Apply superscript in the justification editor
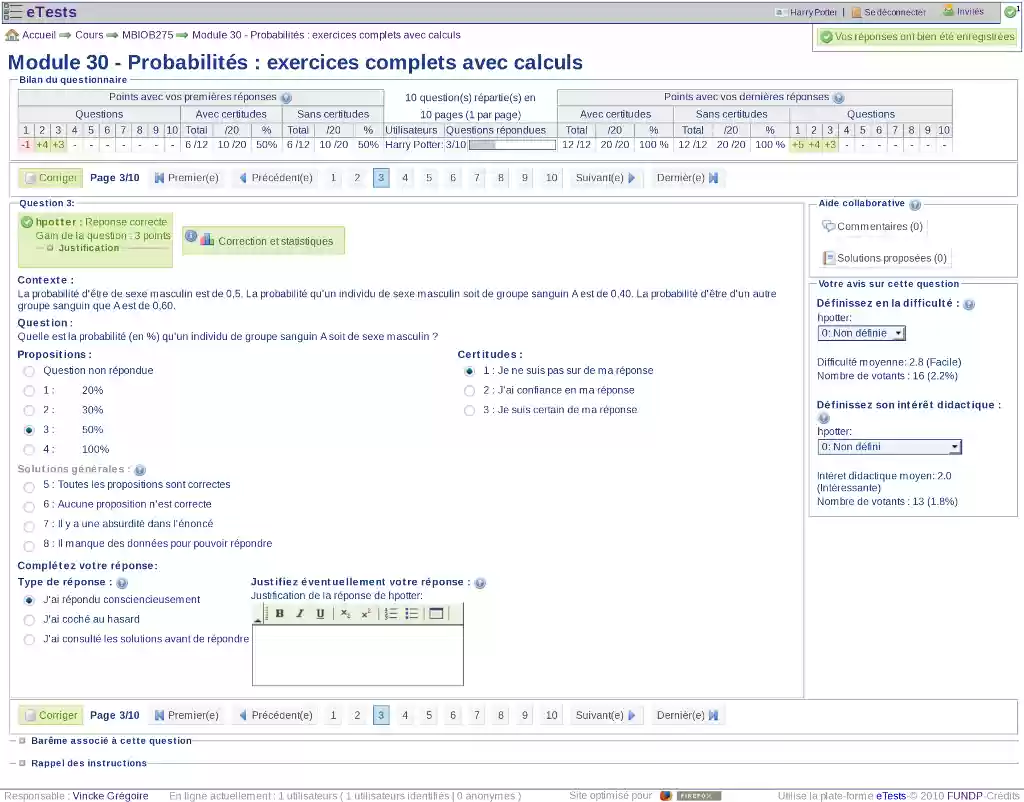Screen dimensions: 1024x802 coord(366,613)
